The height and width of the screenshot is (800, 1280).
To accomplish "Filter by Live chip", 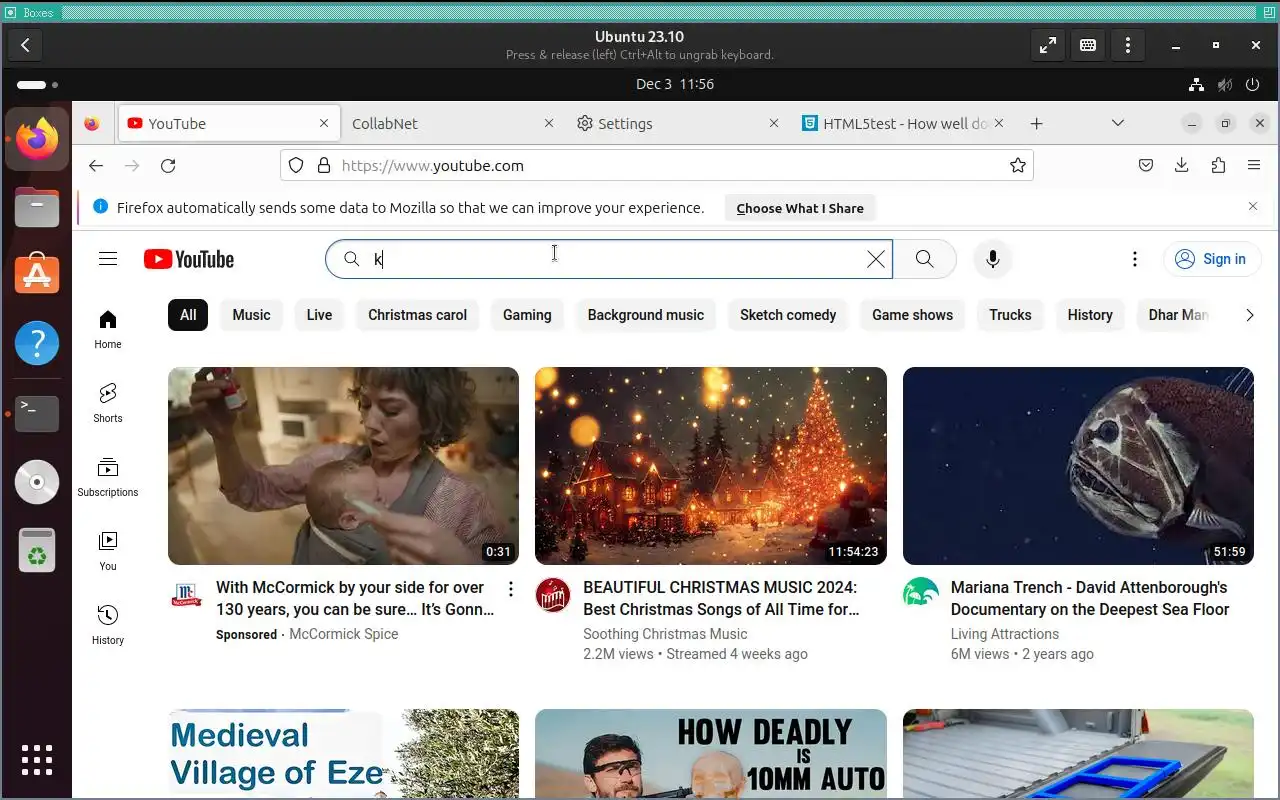I will coord(319,315).
